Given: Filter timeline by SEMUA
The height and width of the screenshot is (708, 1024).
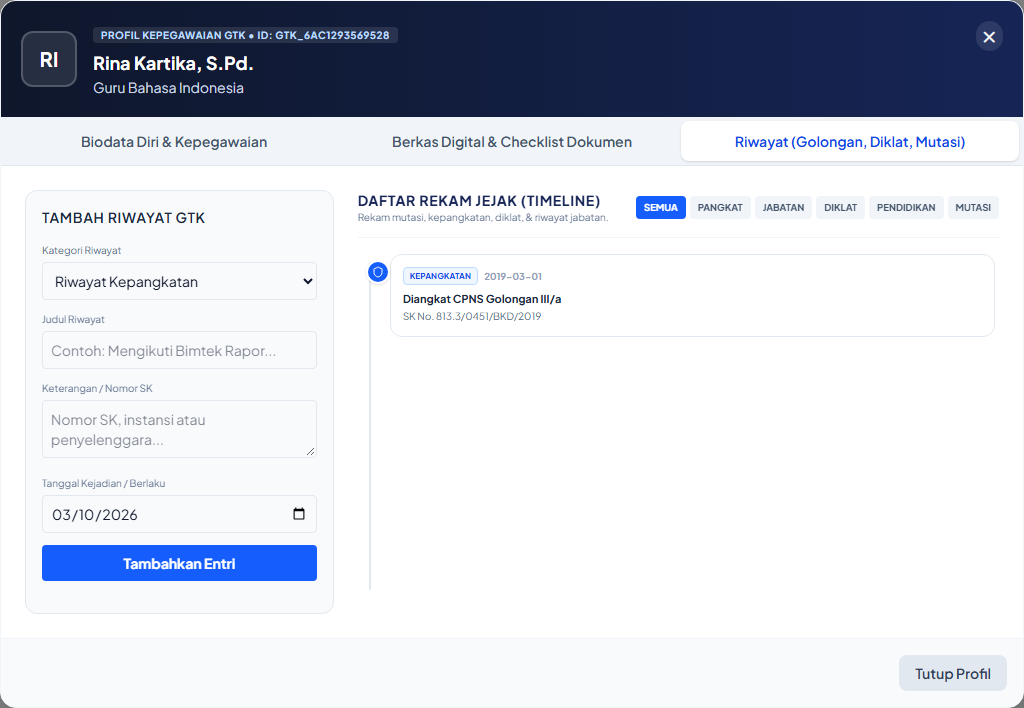Looking at the screenshot, I should point(660,208).
